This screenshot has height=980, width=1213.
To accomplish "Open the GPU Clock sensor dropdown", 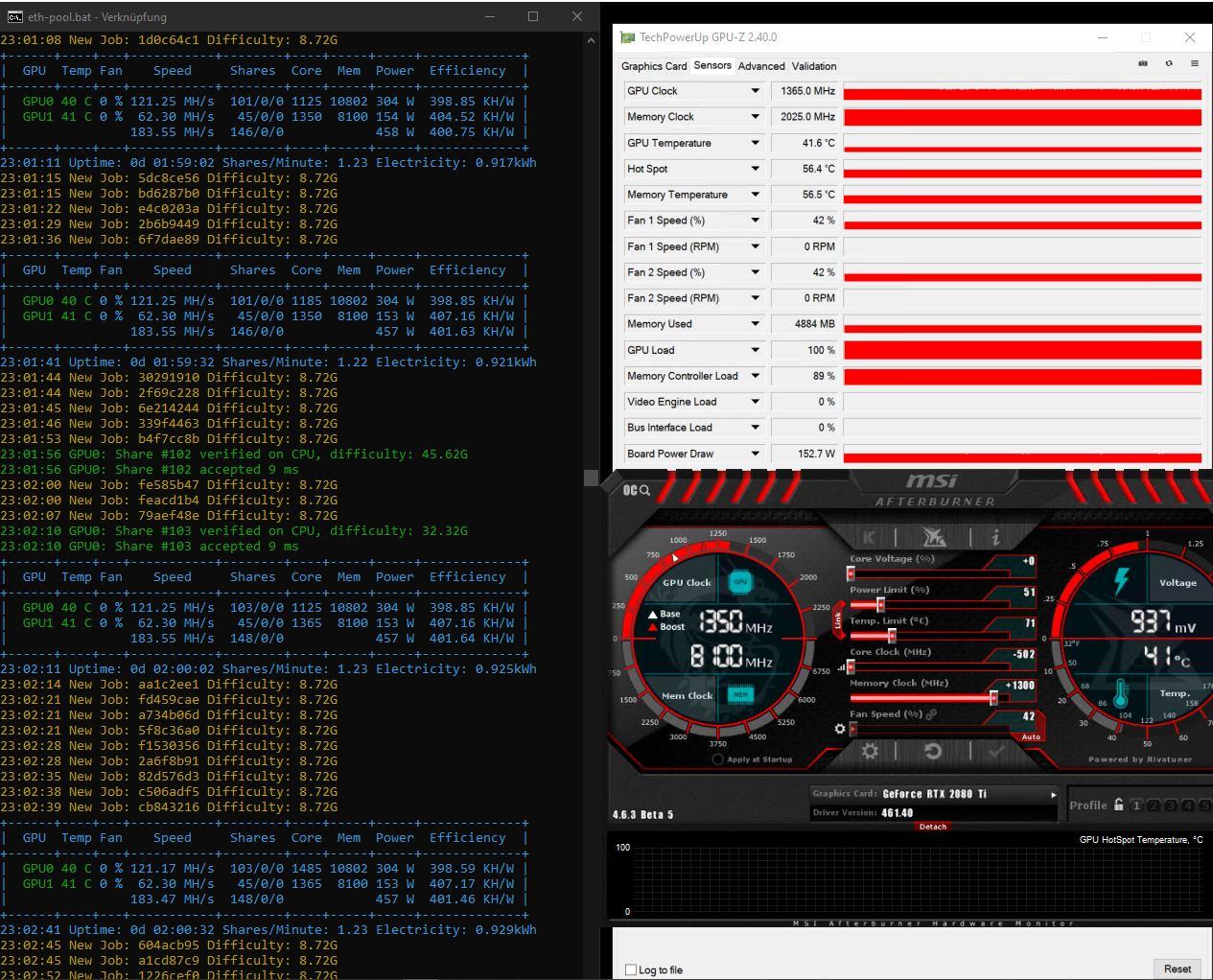I will [755, 91].
